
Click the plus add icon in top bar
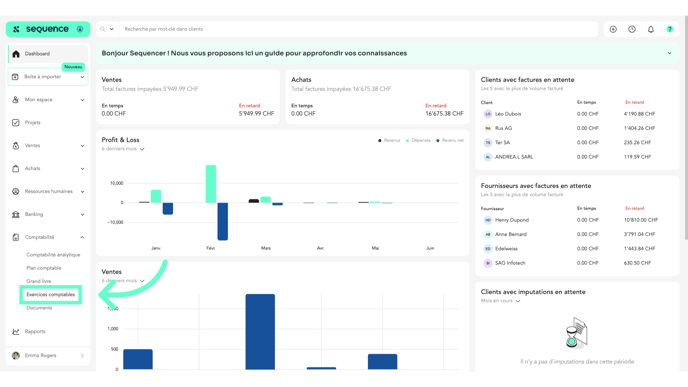pos(613,29)
